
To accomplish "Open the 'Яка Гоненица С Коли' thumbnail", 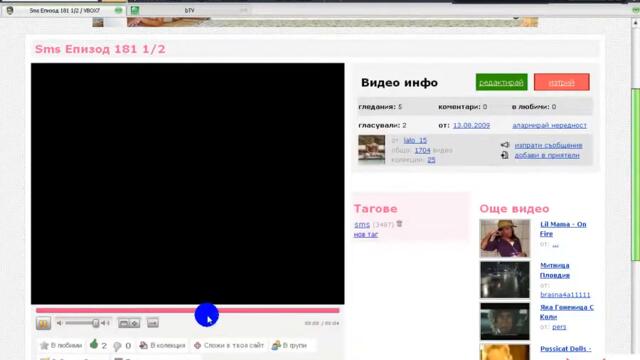I will point(505,321).
